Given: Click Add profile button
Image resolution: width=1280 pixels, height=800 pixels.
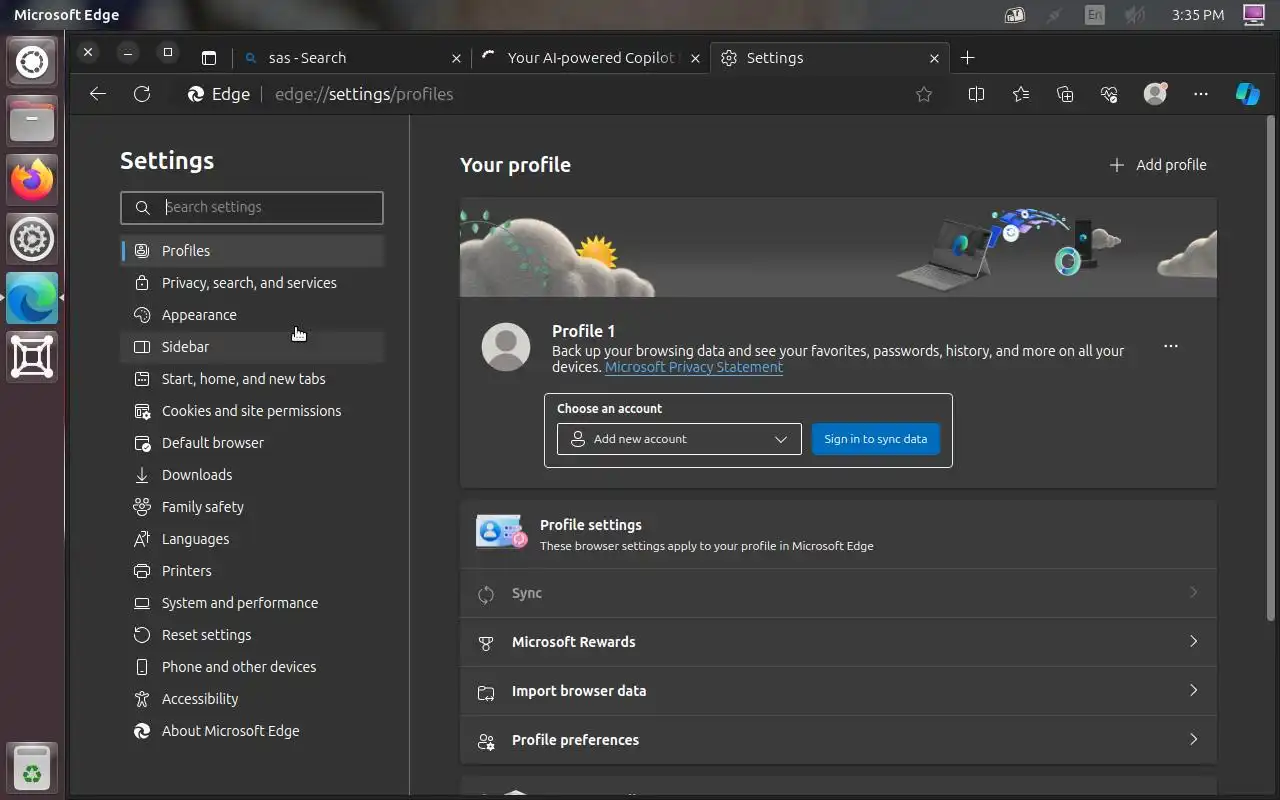Looking at the screenshot, I should [x=1157, y=165].
